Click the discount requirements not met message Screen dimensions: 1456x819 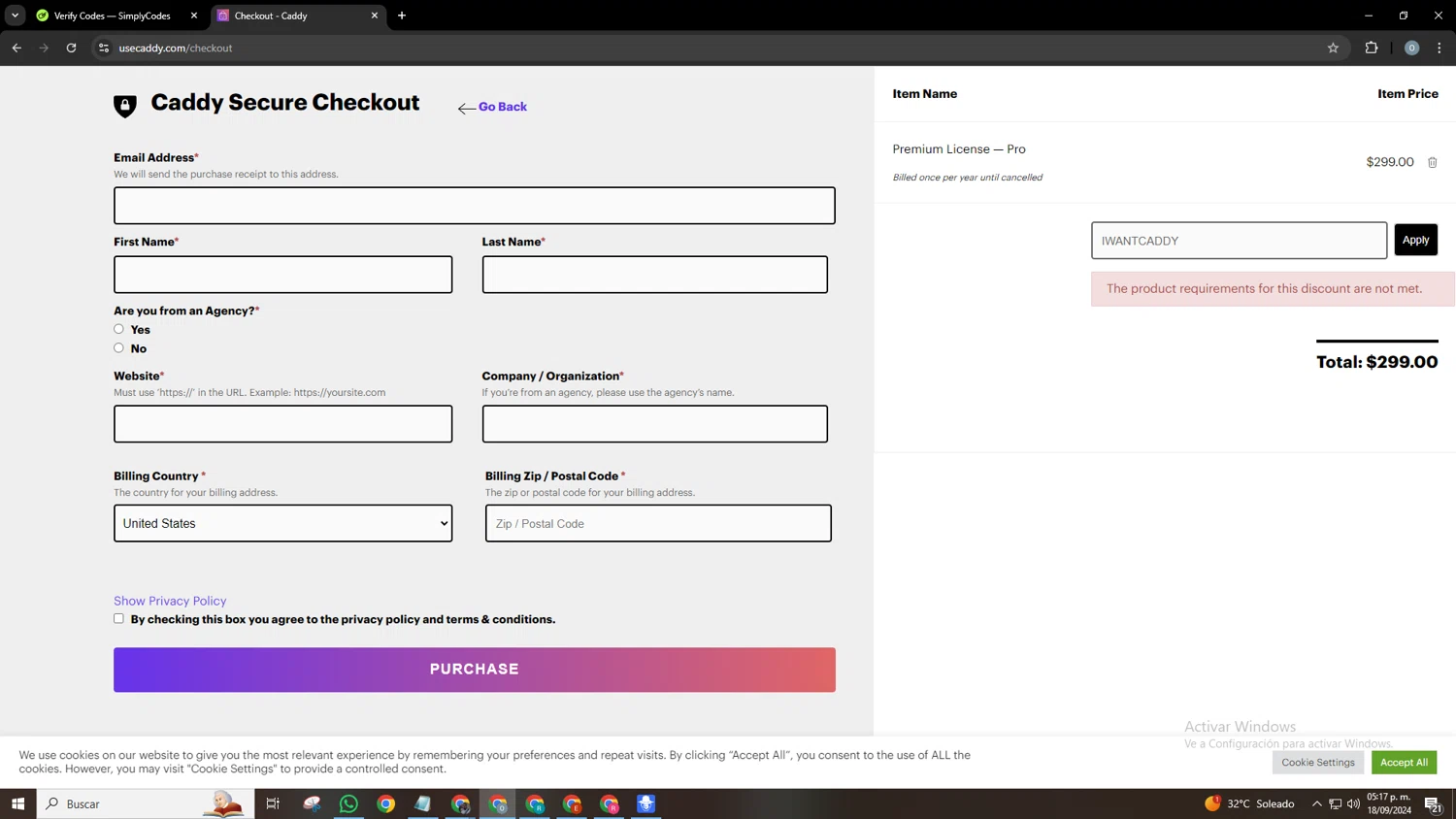pos(1273,289)
